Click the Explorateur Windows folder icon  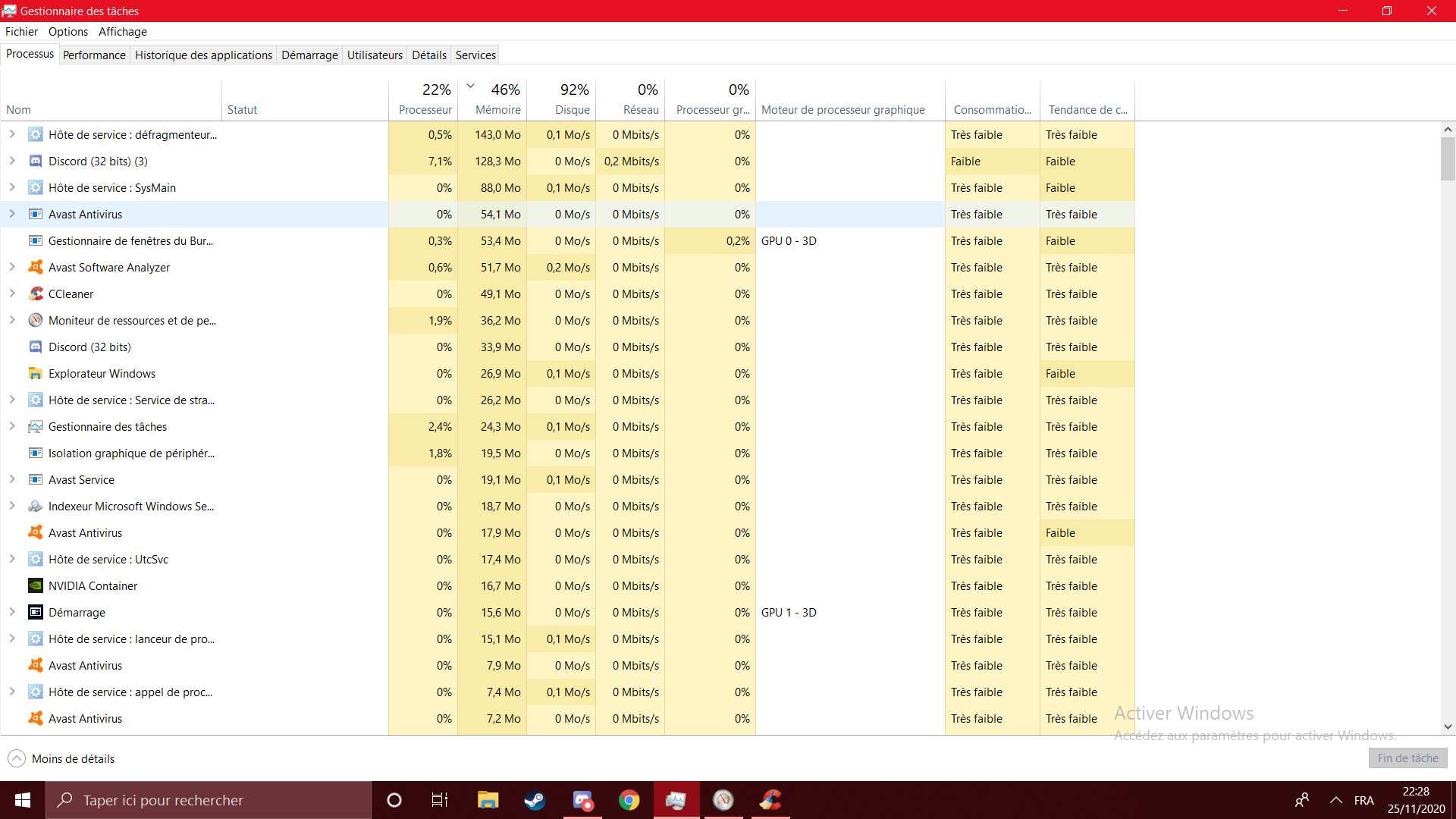[36, 374]
